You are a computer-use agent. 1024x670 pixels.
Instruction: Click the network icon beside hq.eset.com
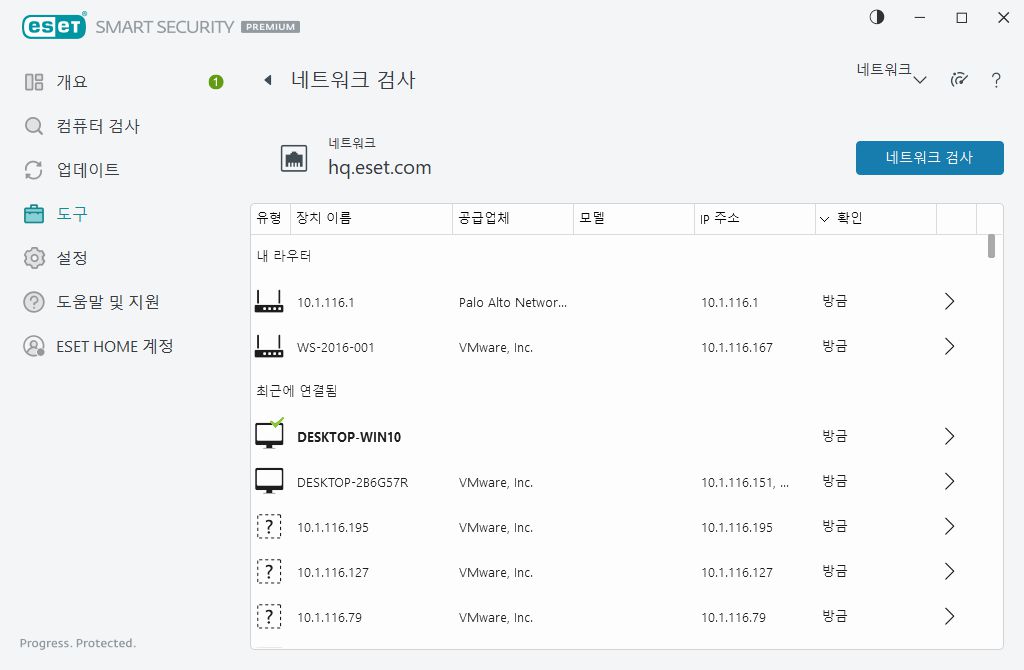tap(294, 157)
